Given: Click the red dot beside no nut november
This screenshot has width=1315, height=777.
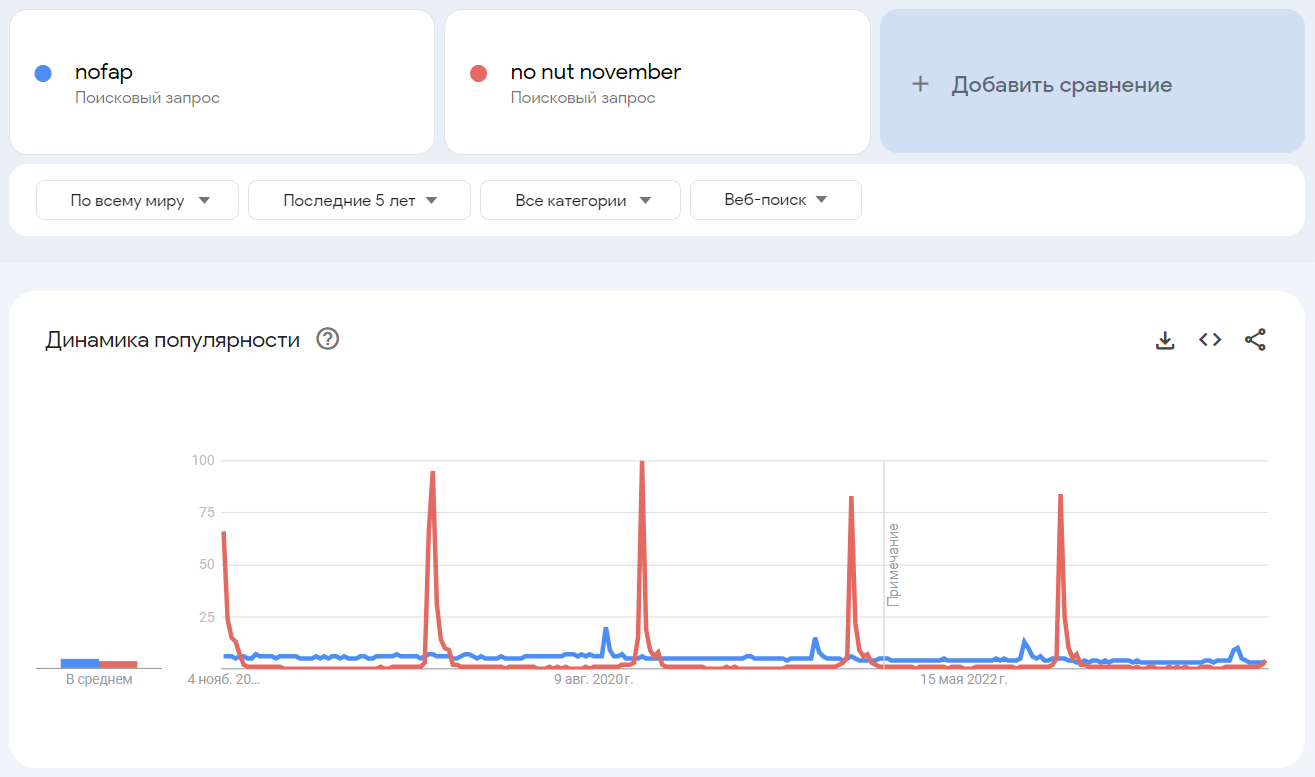Looking at the screenshot, I should [x=478, y=73].
